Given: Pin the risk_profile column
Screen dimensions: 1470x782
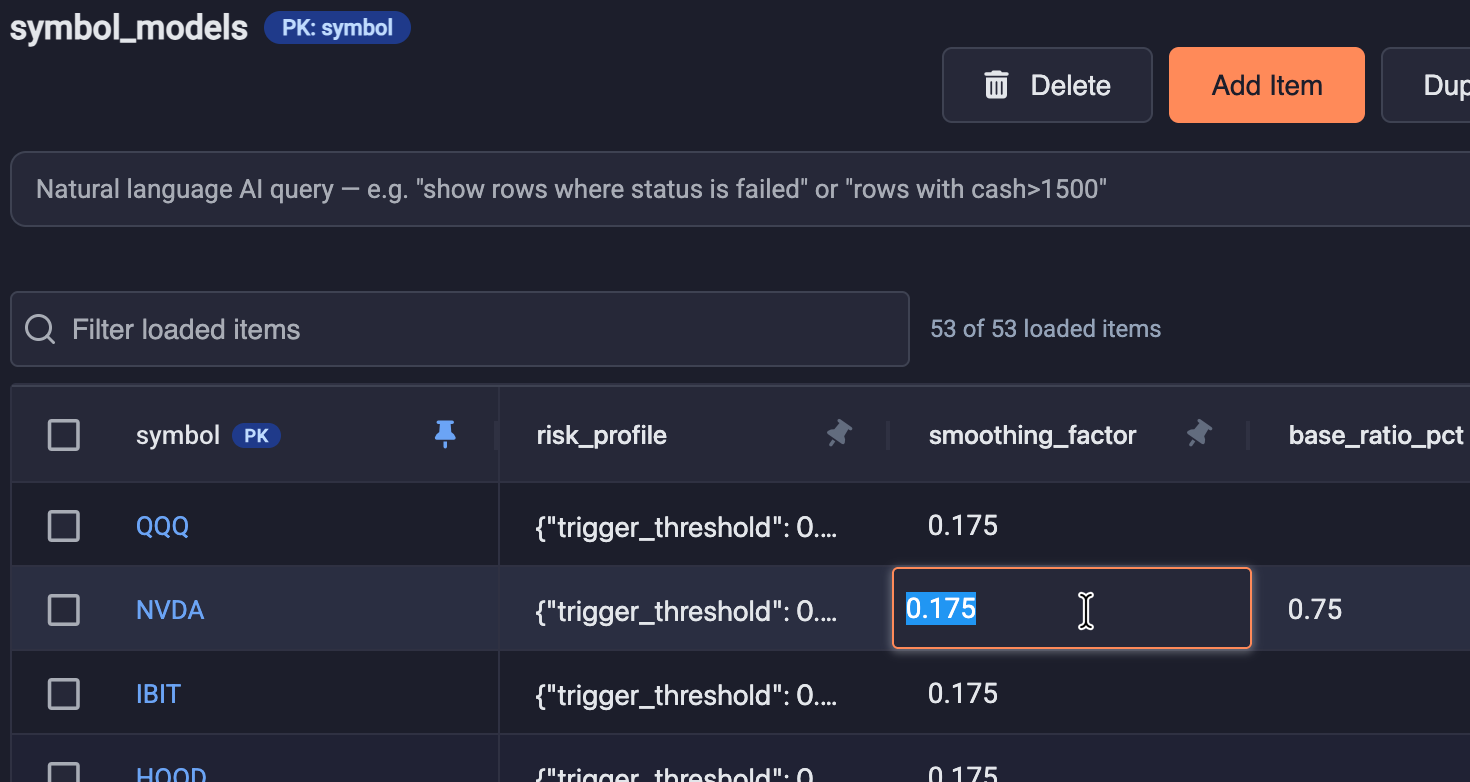Looking at the screenshot, I should point(839,434).
